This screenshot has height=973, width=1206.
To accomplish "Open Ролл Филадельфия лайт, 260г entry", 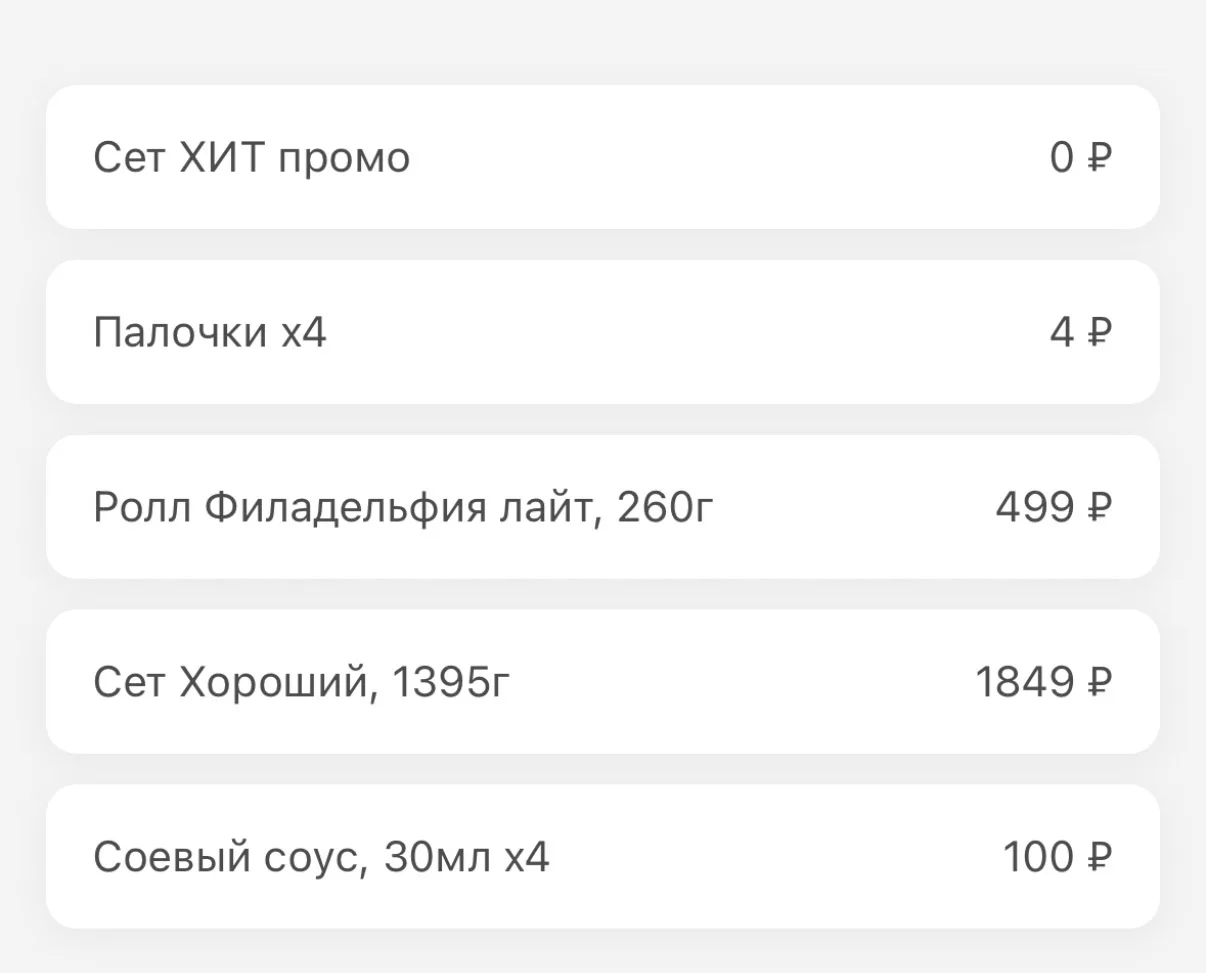I will [x=603, y=507].
